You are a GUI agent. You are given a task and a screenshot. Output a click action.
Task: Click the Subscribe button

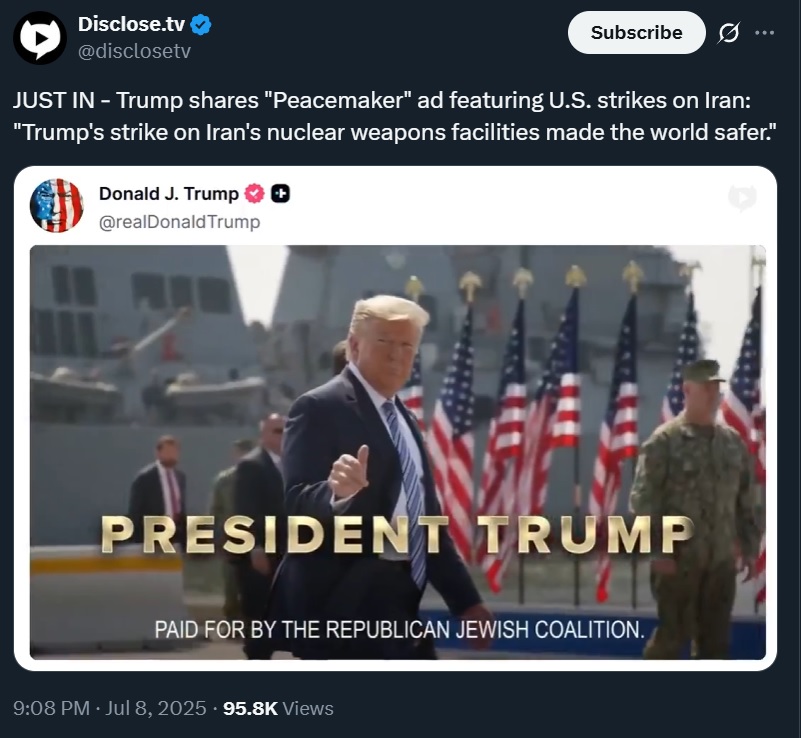point(637,33)
